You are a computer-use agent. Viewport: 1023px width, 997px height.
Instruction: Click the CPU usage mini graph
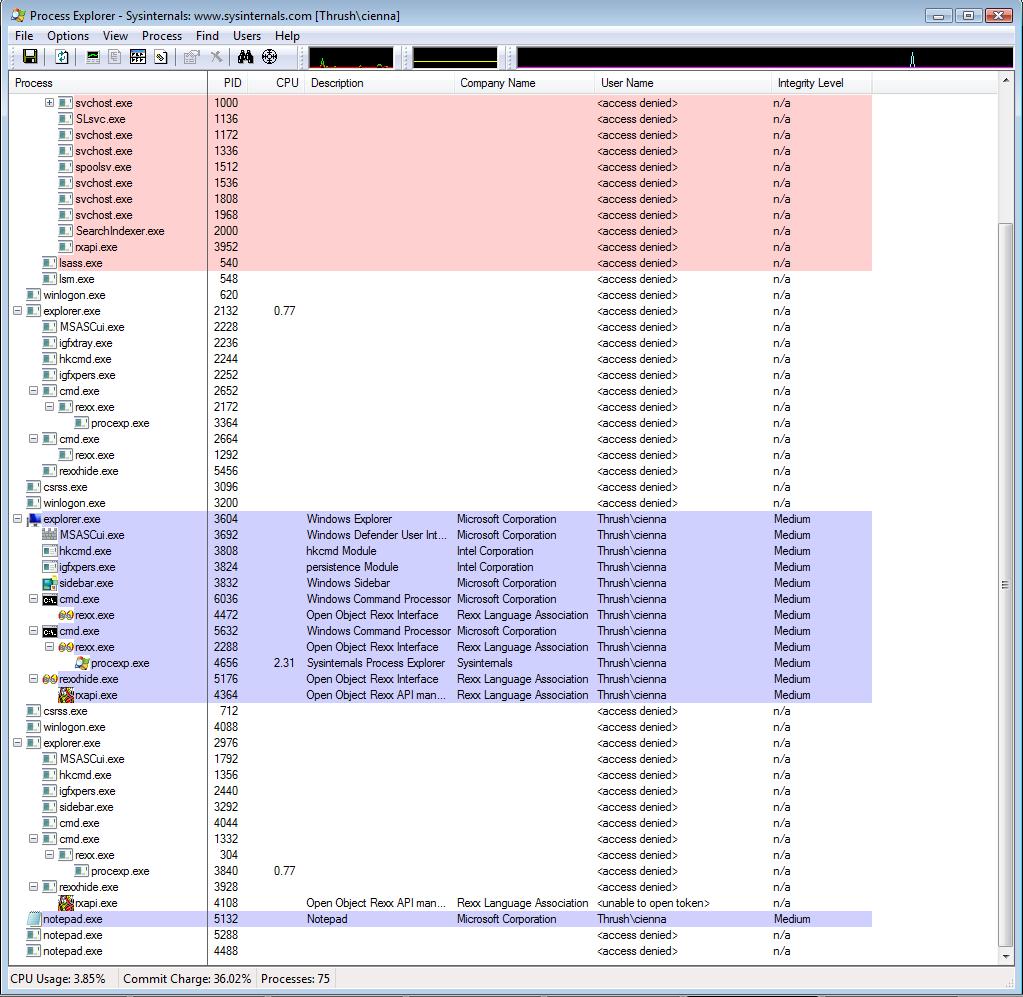[x=351, y=57]
